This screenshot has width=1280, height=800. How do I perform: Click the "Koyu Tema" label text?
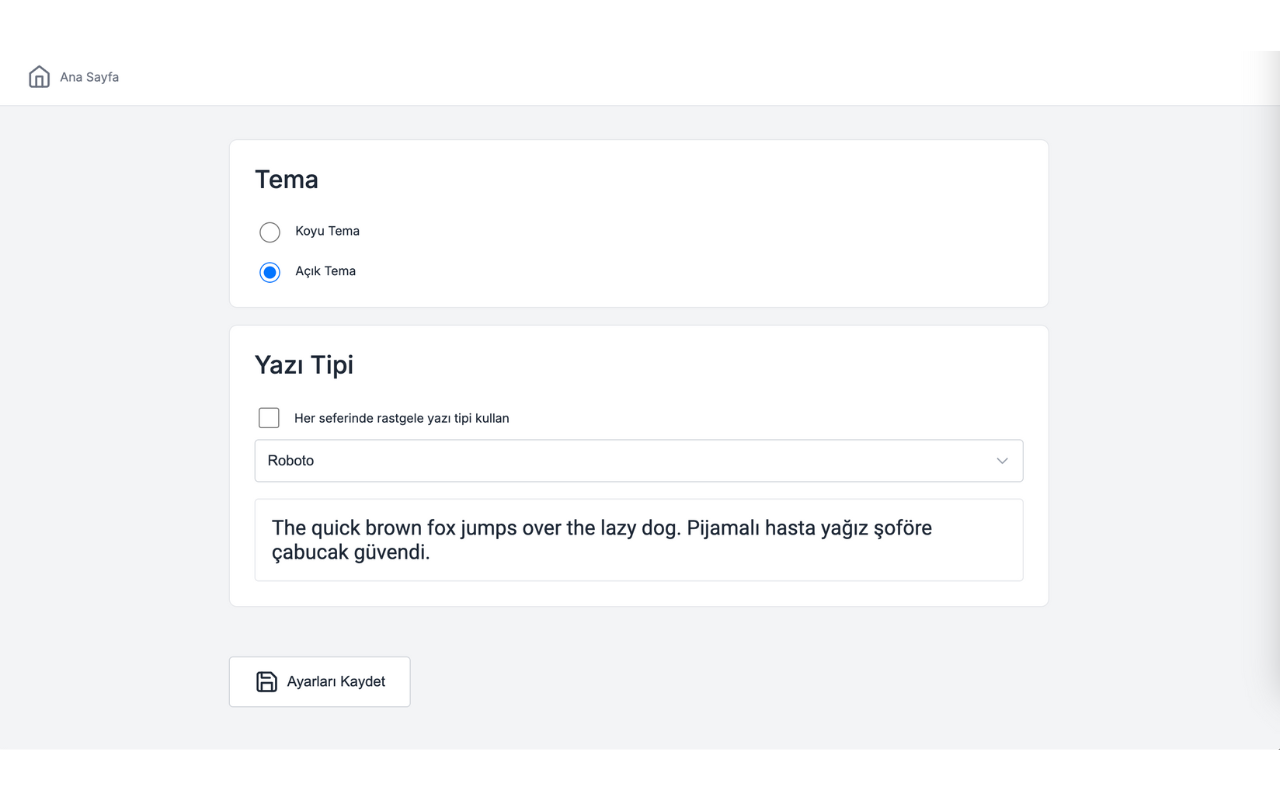pyautogui.click(x=327, y=231)
